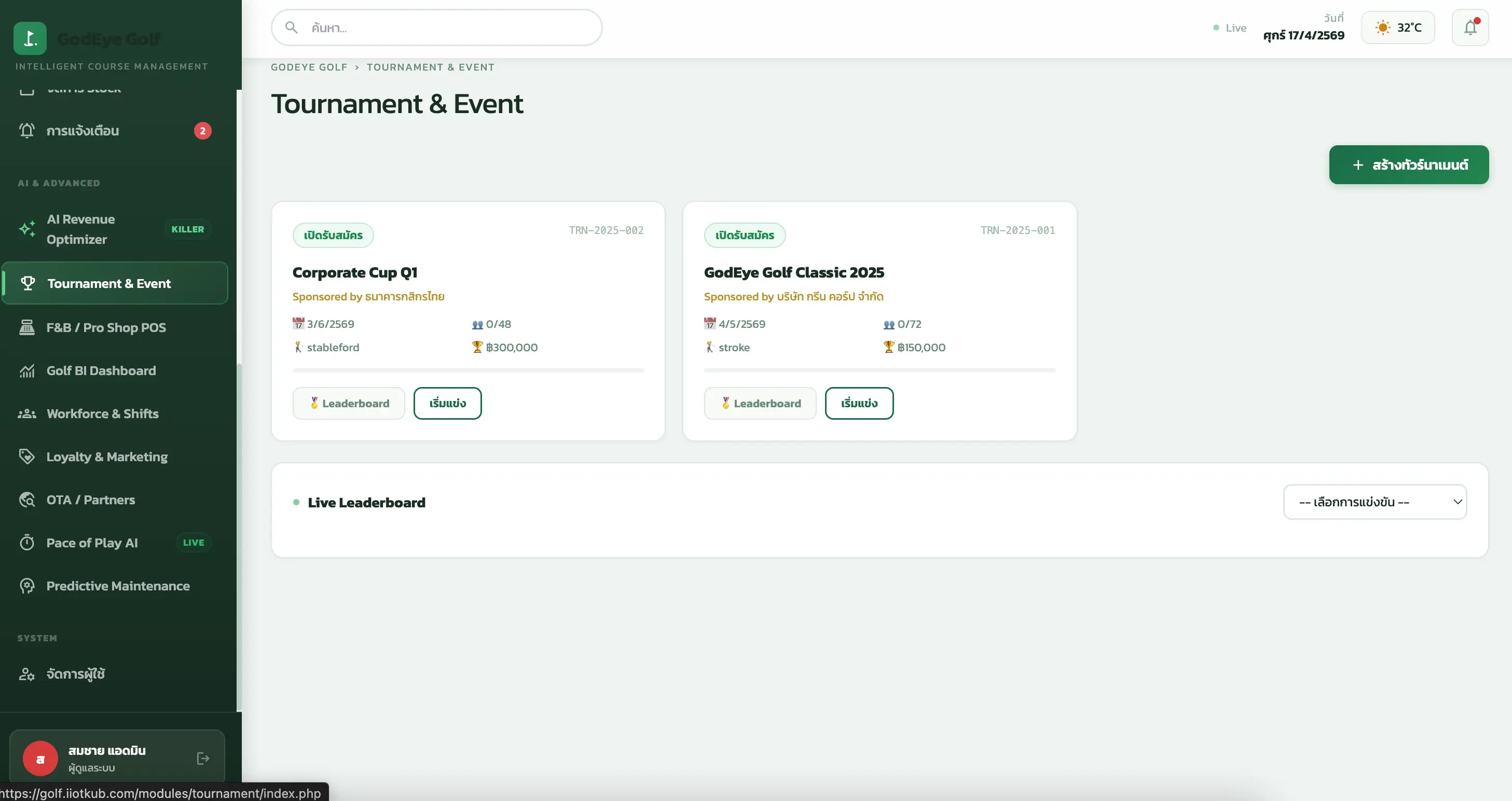Click the GODEYE GOLF breadcrumb link
The image size is (1512, 801).
click(309, 67)
